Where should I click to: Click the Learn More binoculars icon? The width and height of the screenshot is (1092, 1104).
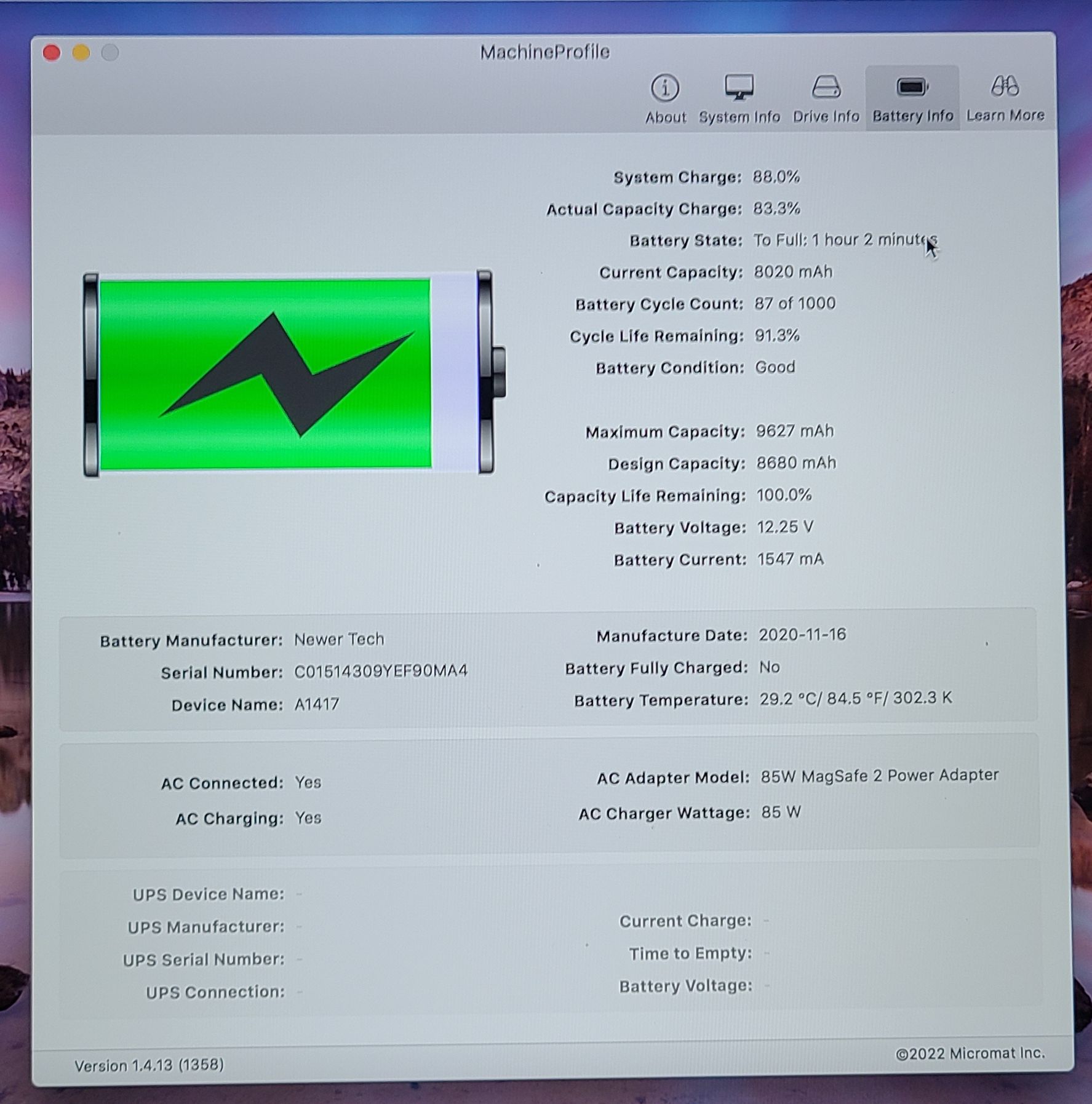(x=1005, y=87)
